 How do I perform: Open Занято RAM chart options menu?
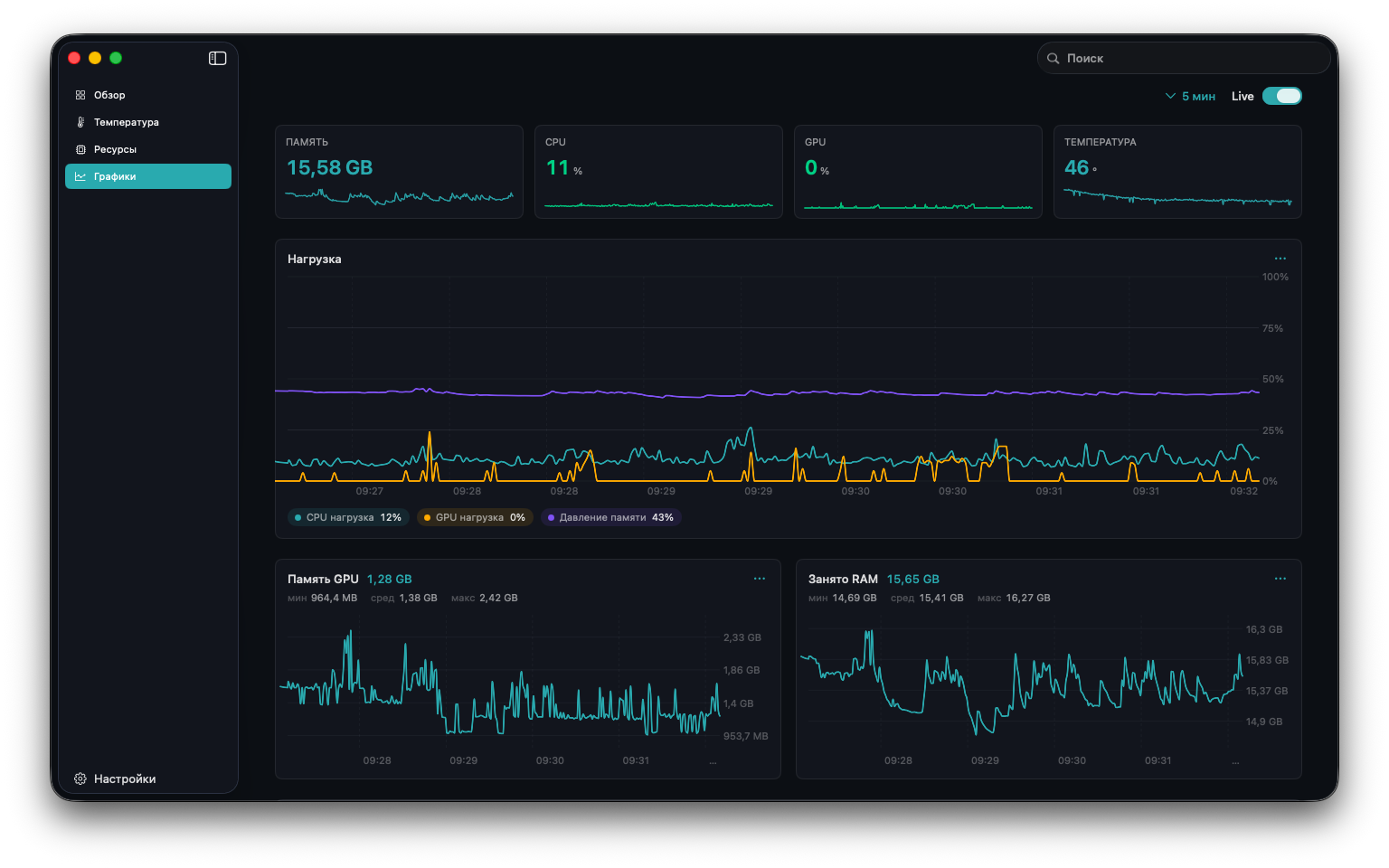[x=1280, y=579]
